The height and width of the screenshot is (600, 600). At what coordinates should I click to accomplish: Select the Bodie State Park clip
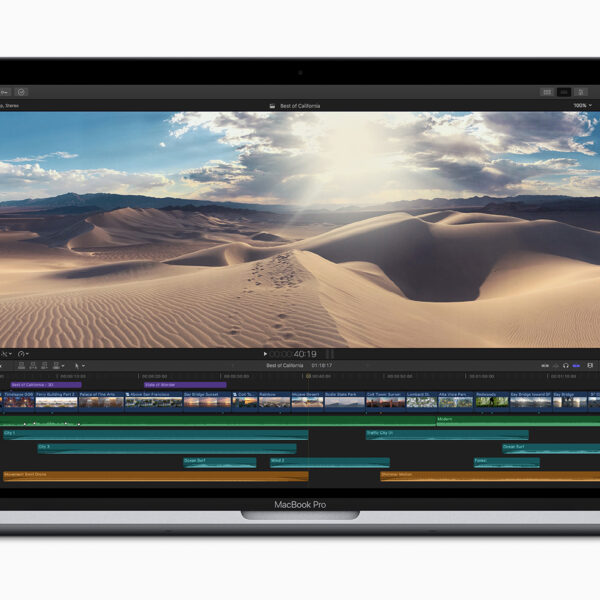[345, 402]
